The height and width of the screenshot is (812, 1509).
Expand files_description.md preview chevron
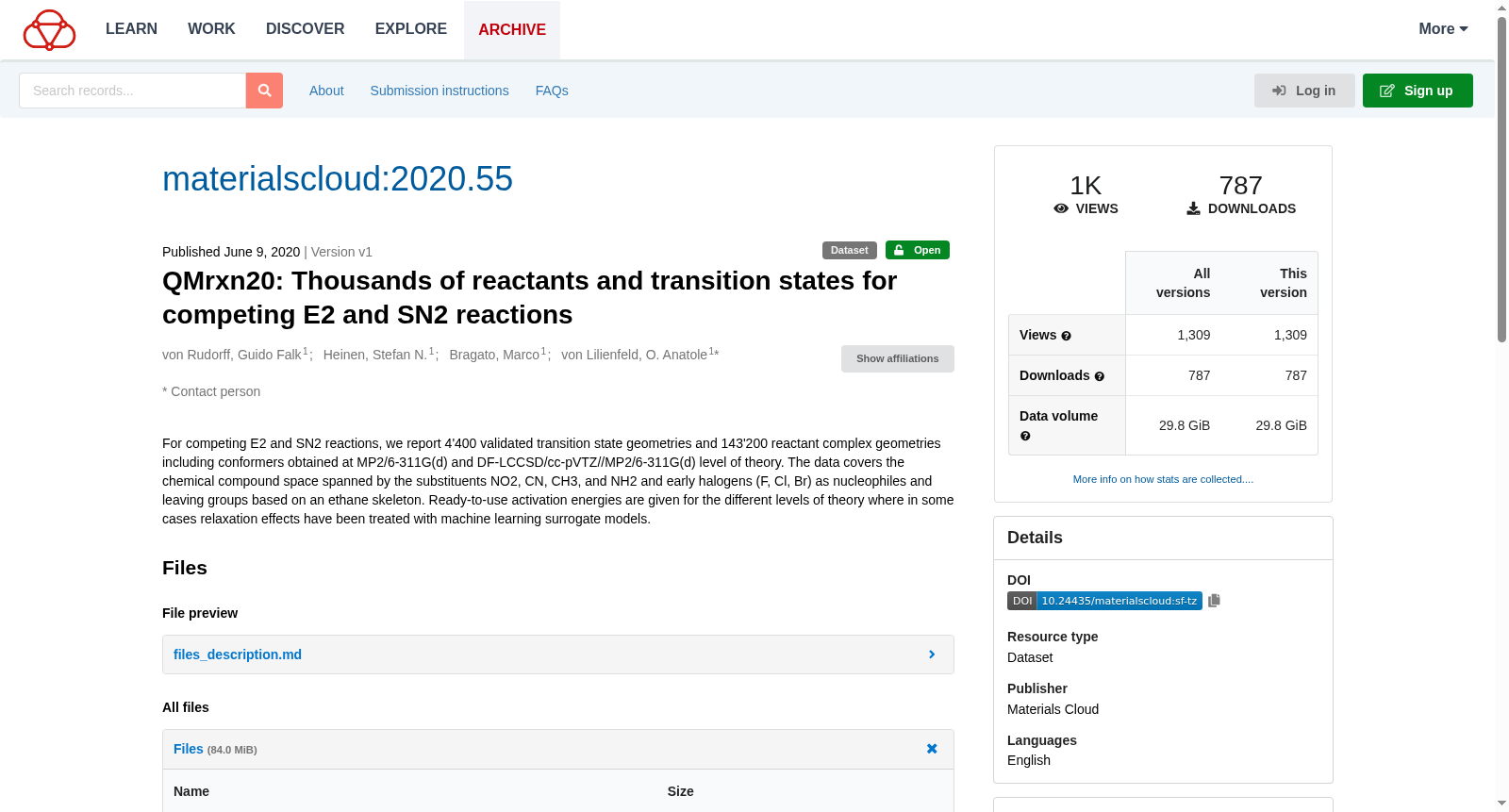[x=932, y=655]
